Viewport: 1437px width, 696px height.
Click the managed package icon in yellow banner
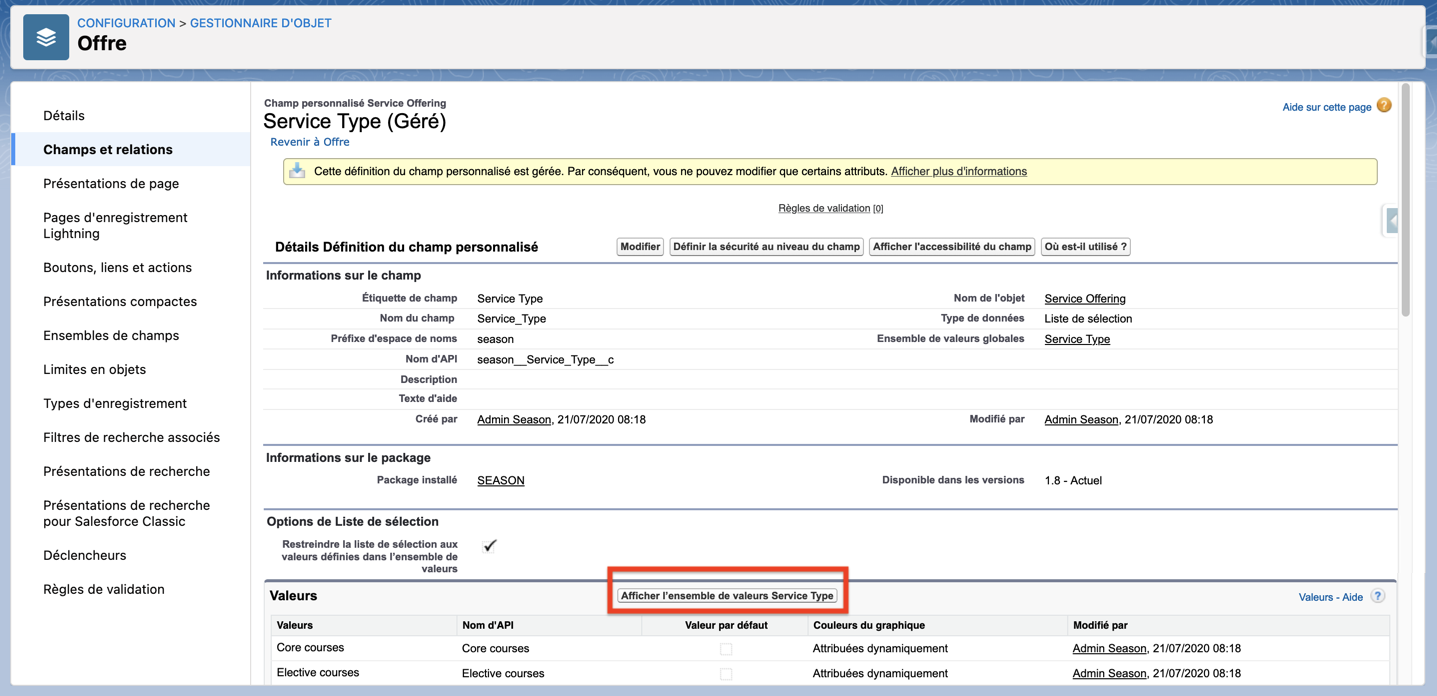coord(297,171)
